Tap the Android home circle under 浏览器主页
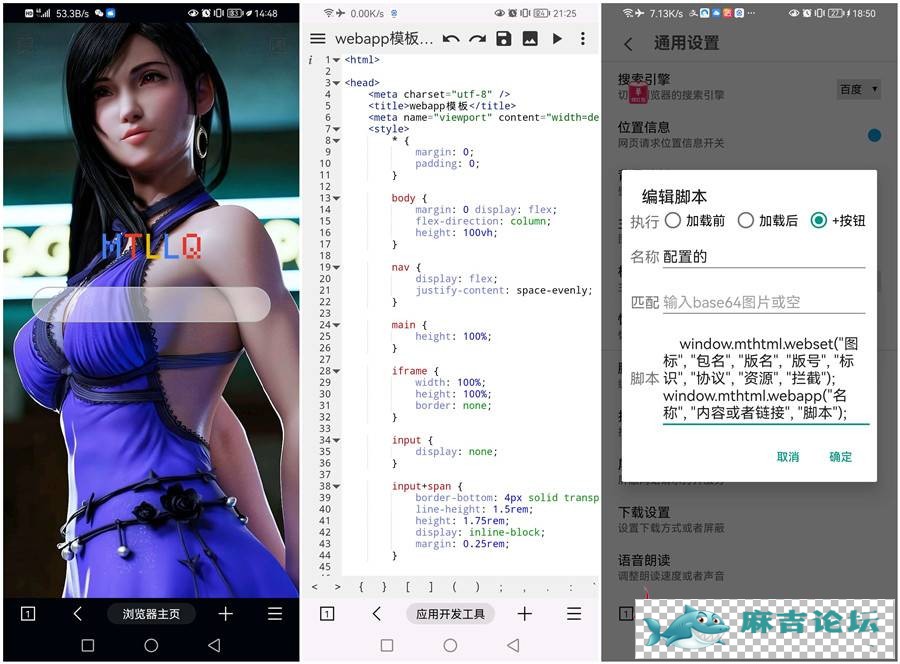Viewport: 900px width, 664px height. pos(151,646)
